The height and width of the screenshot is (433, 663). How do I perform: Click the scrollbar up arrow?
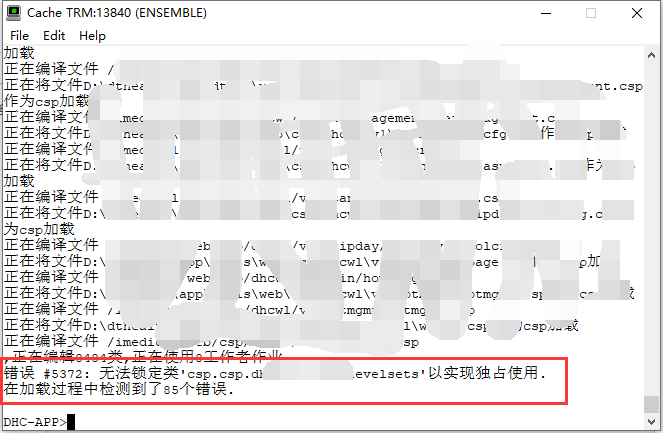tap(651, 55)
